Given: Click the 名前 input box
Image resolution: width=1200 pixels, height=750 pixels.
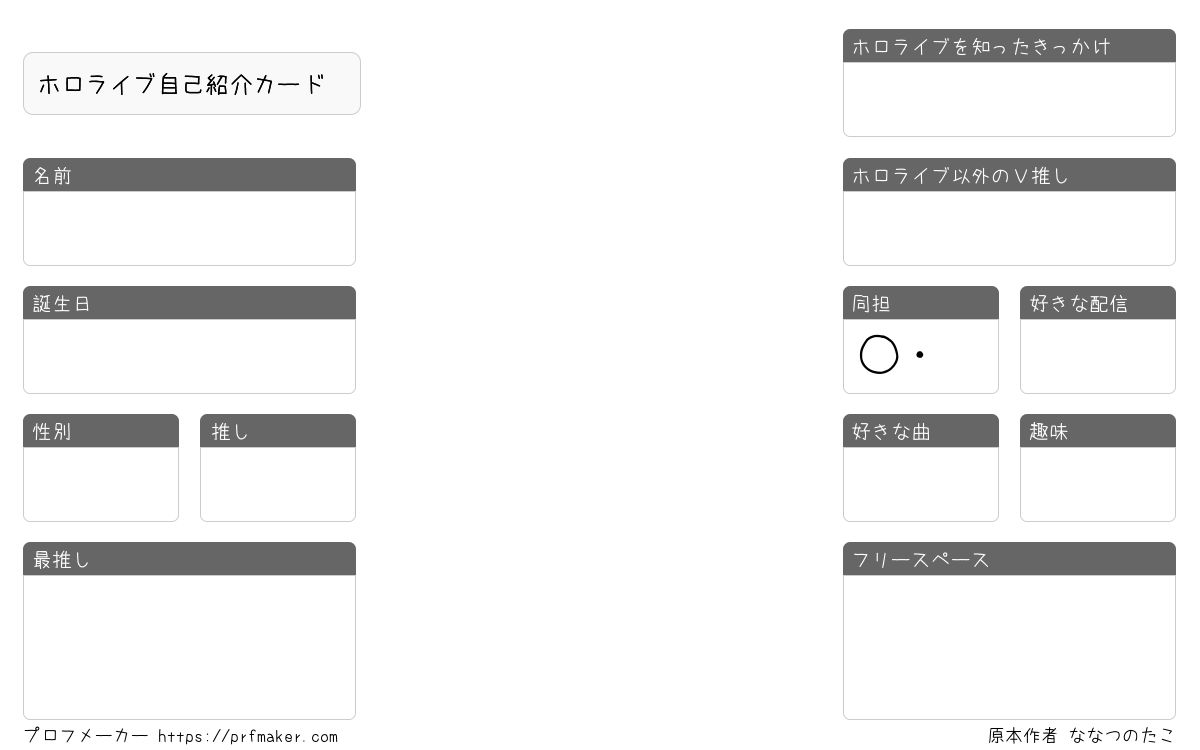Looking at the screenshot, I should 189,228.
